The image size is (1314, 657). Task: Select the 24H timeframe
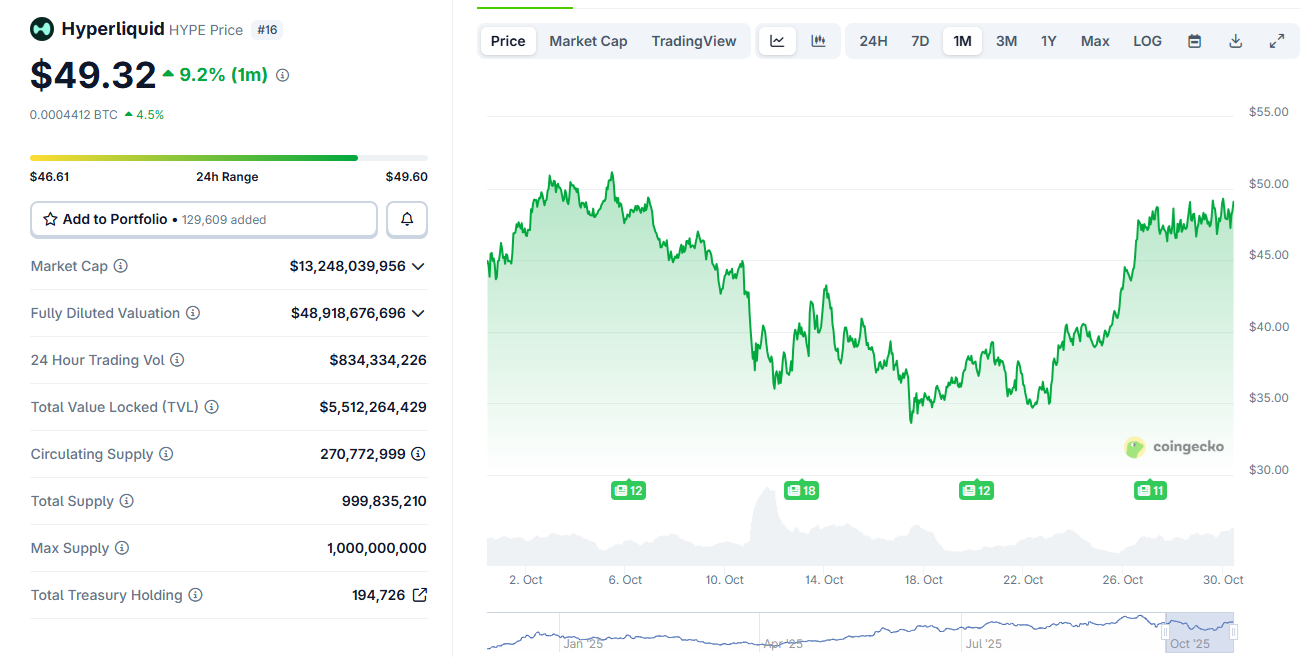[872, 41]
